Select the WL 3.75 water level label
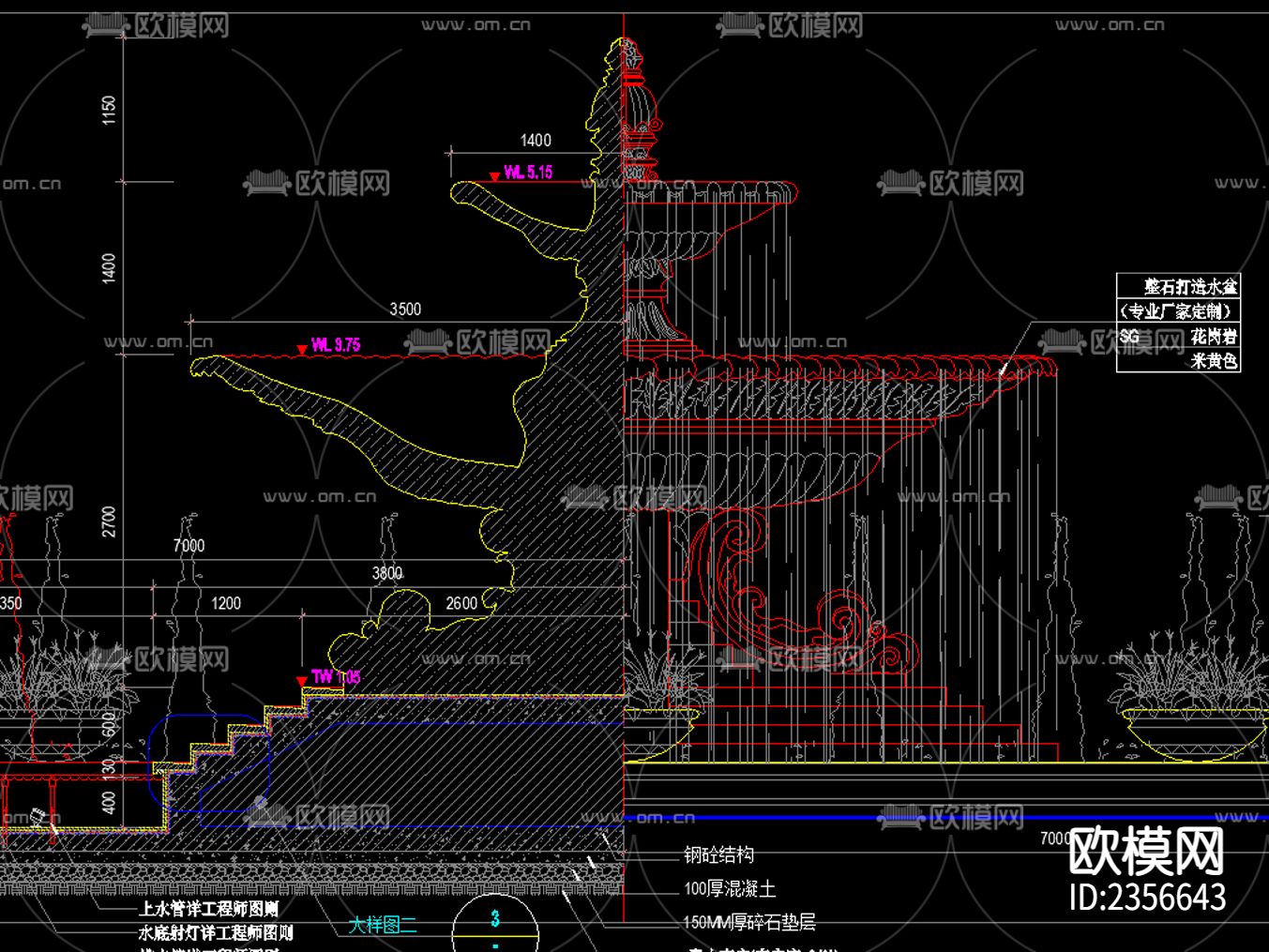The width and height of the screenshot is (1269, 952). tap(336, 344)
